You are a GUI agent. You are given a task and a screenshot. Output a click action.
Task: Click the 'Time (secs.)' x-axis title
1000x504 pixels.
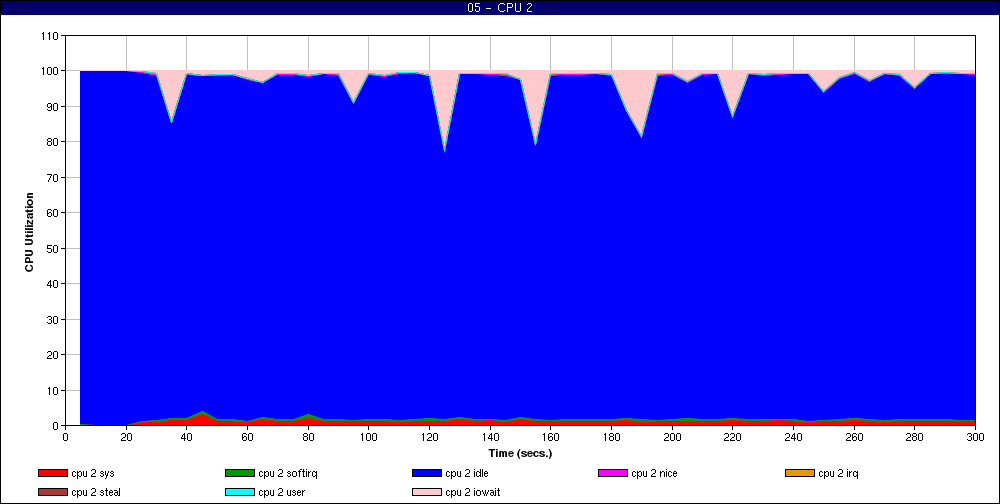[520, 454]
